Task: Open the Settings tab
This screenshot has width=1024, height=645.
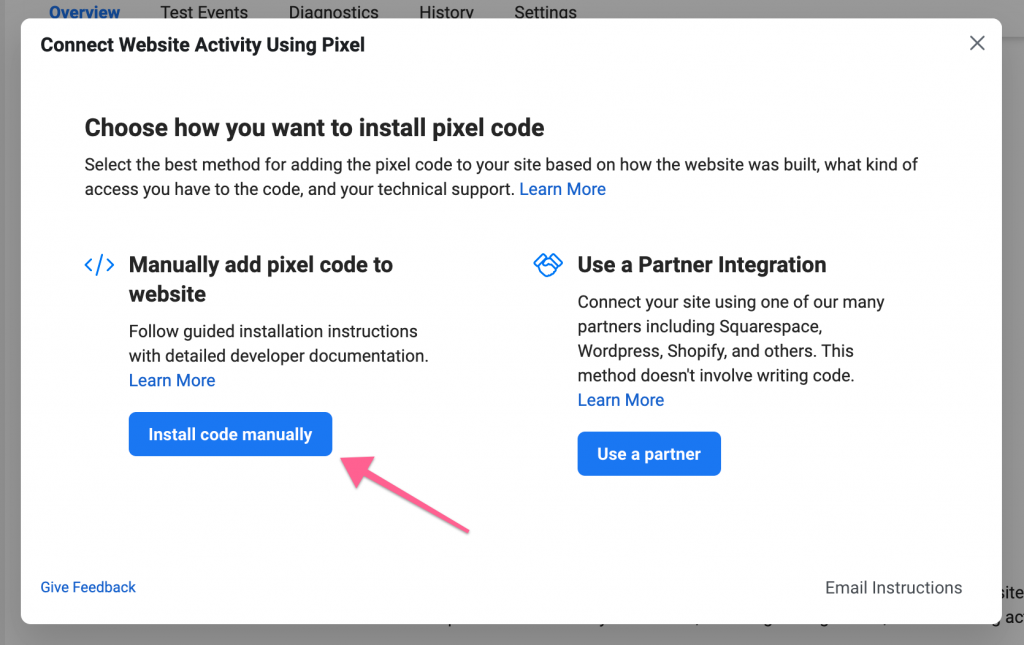Action: coord(545,12)
